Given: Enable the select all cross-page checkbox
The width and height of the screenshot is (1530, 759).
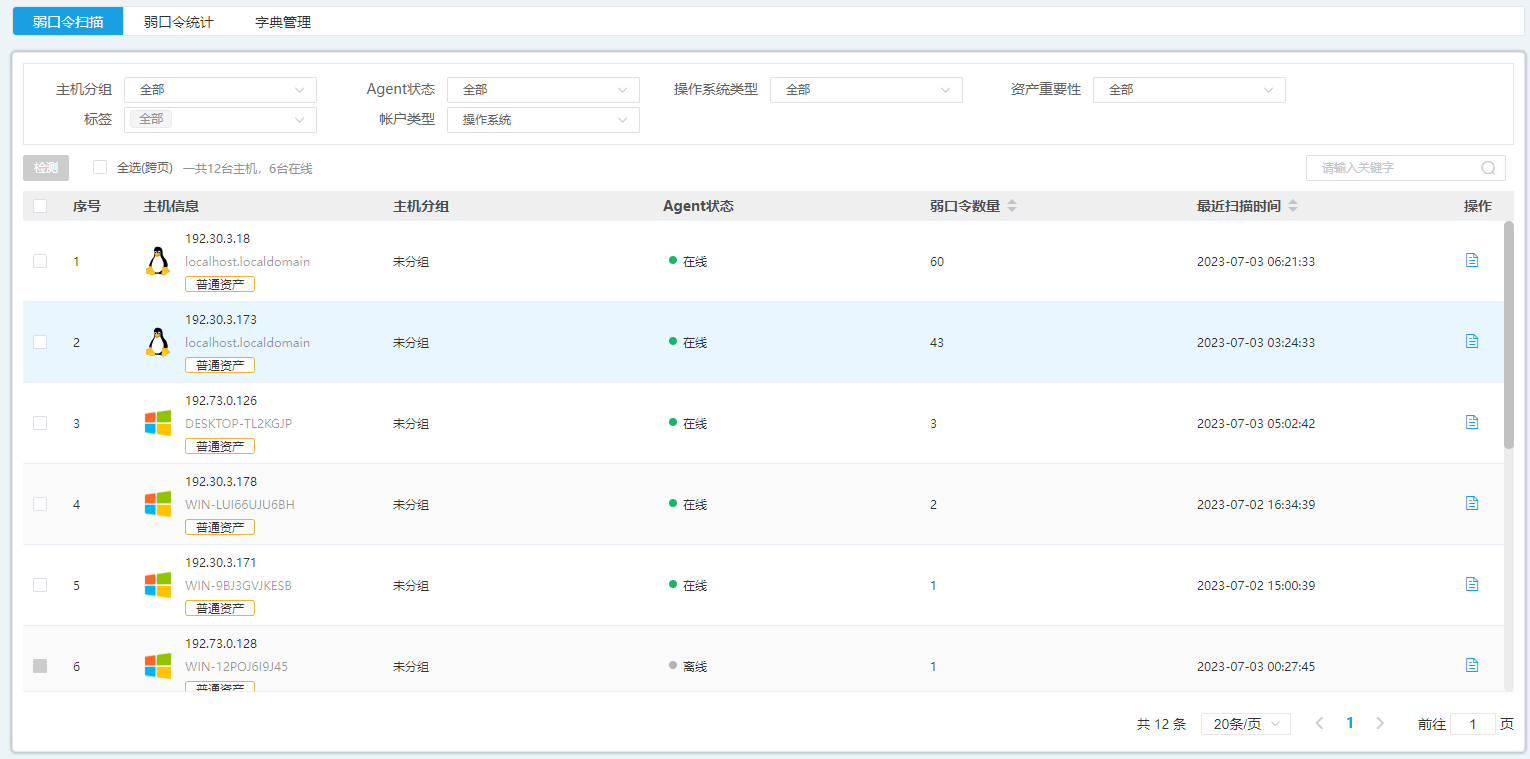Looking at the screenshot, I should pos(100,167).
